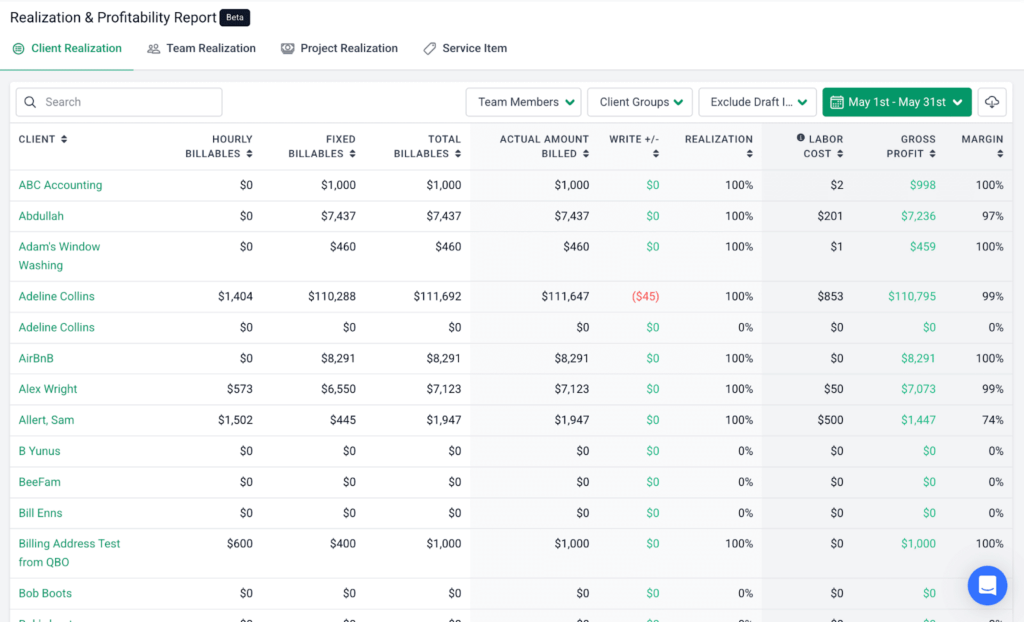Viewport: 1024px width, 622px height.
Task: Open the May 1st - May 31st date picker
Action: click(897, 102)
